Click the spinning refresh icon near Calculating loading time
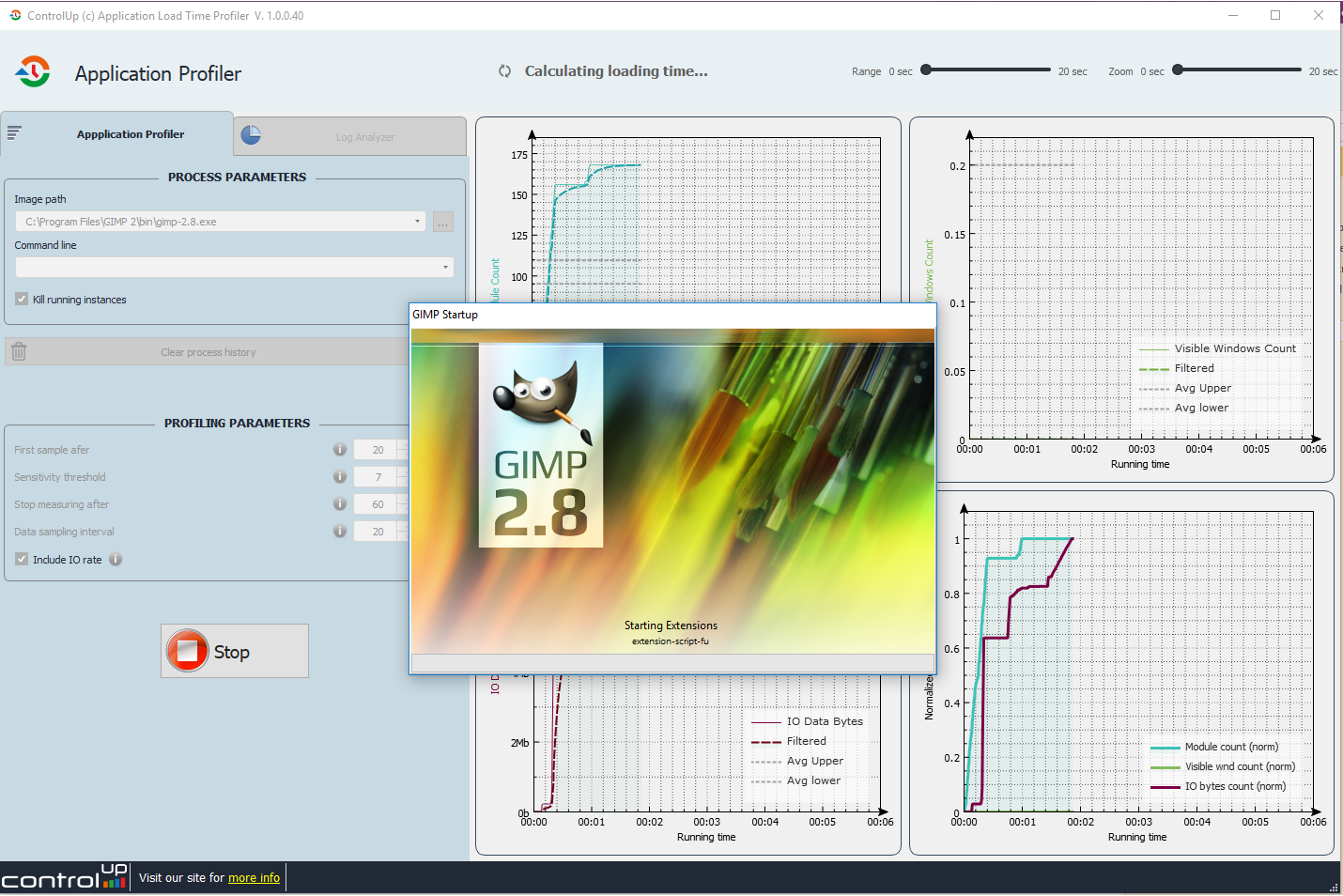1343x896 pixels. tap(505, 71)
